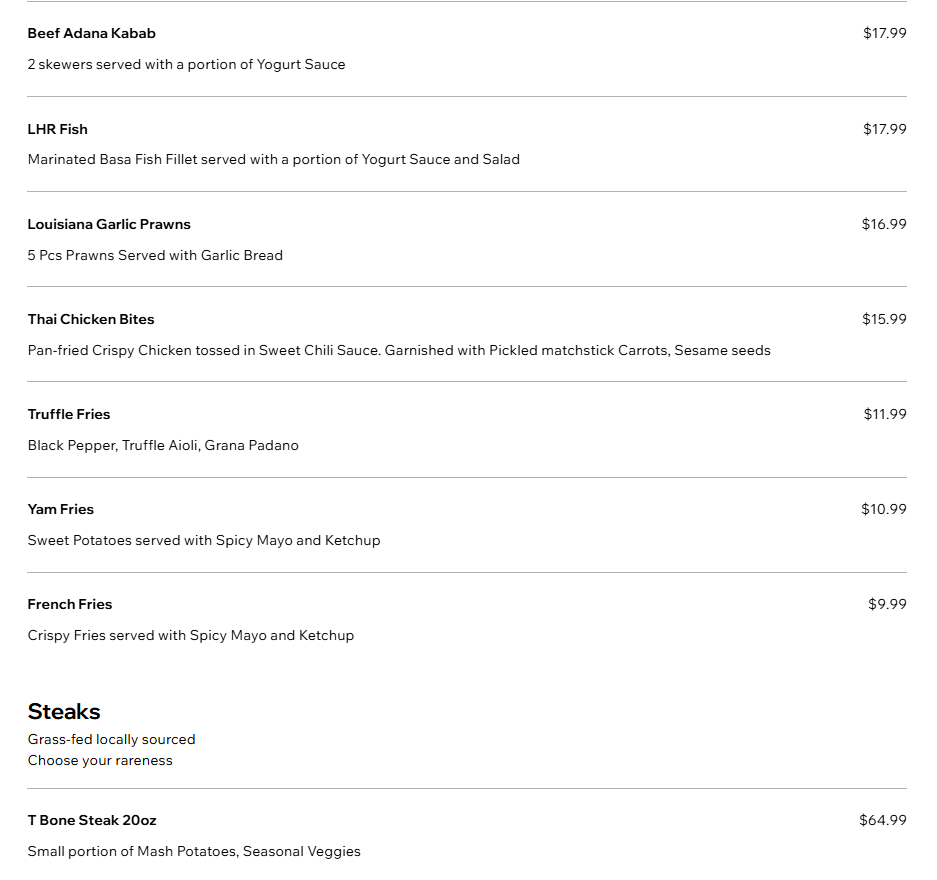
Task: Click the $10.99 Yam Fries price
Action: coord(883,509)
